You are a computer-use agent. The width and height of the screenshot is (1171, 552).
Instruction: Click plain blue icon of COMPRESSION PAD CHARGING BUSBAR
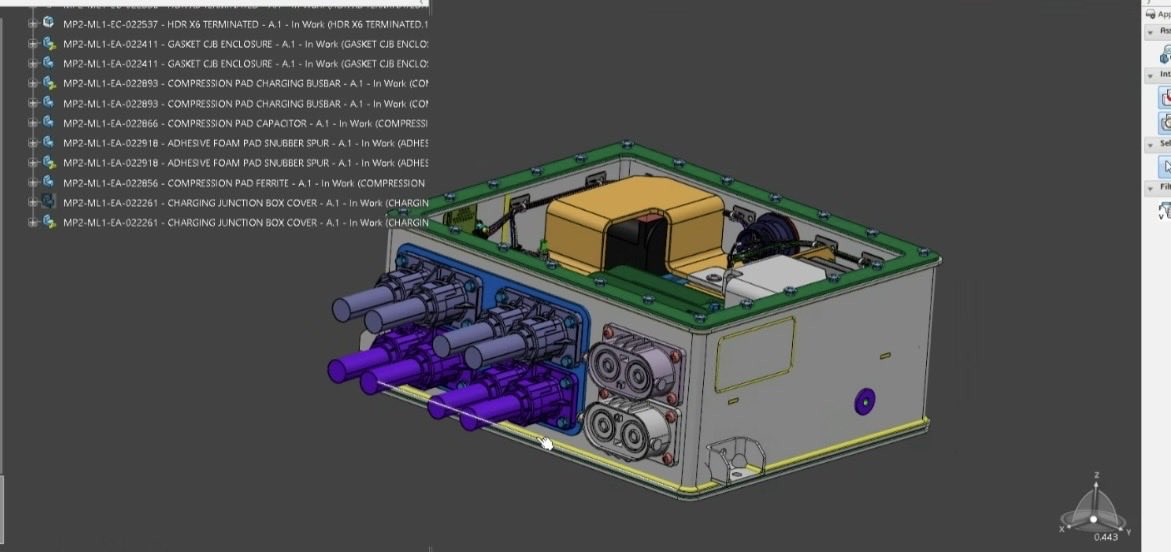pyautogui.click(x=49, y=102)
